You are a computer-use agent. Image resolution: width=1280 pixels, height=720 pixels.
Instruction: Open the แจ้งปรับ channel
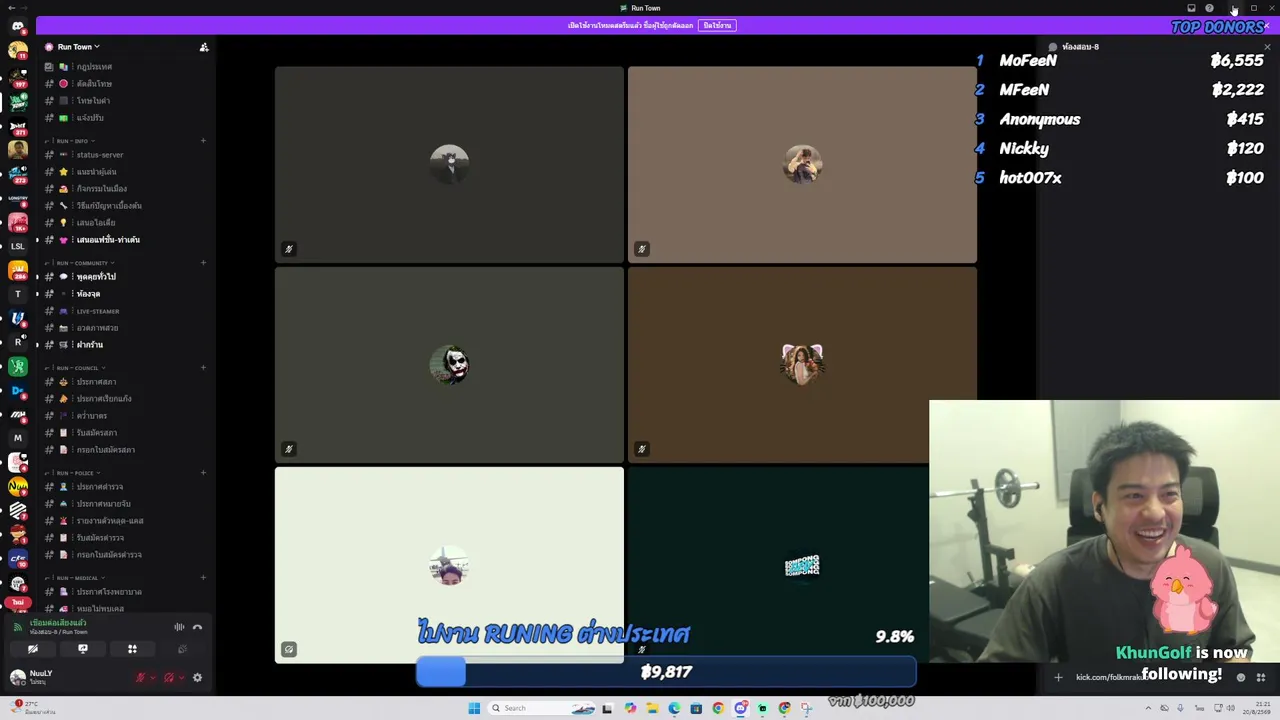124,118
